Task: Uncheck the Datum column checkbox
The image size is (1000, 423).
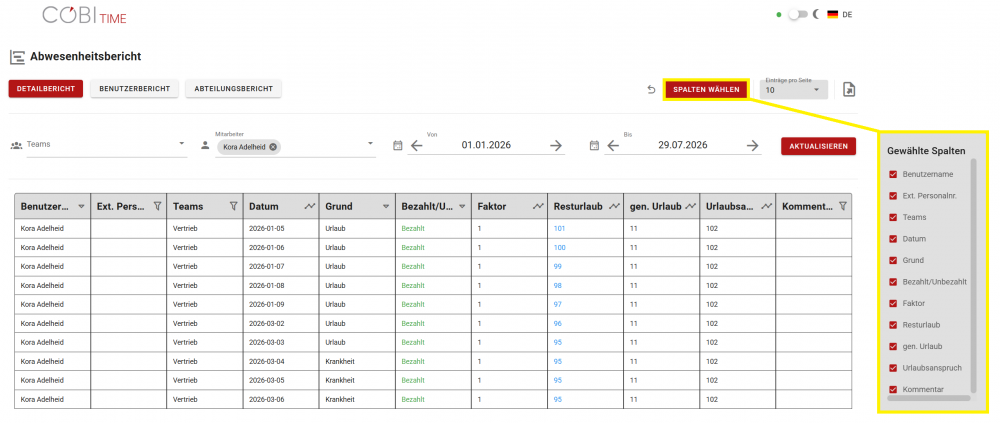Action: [x=893, y=239]
